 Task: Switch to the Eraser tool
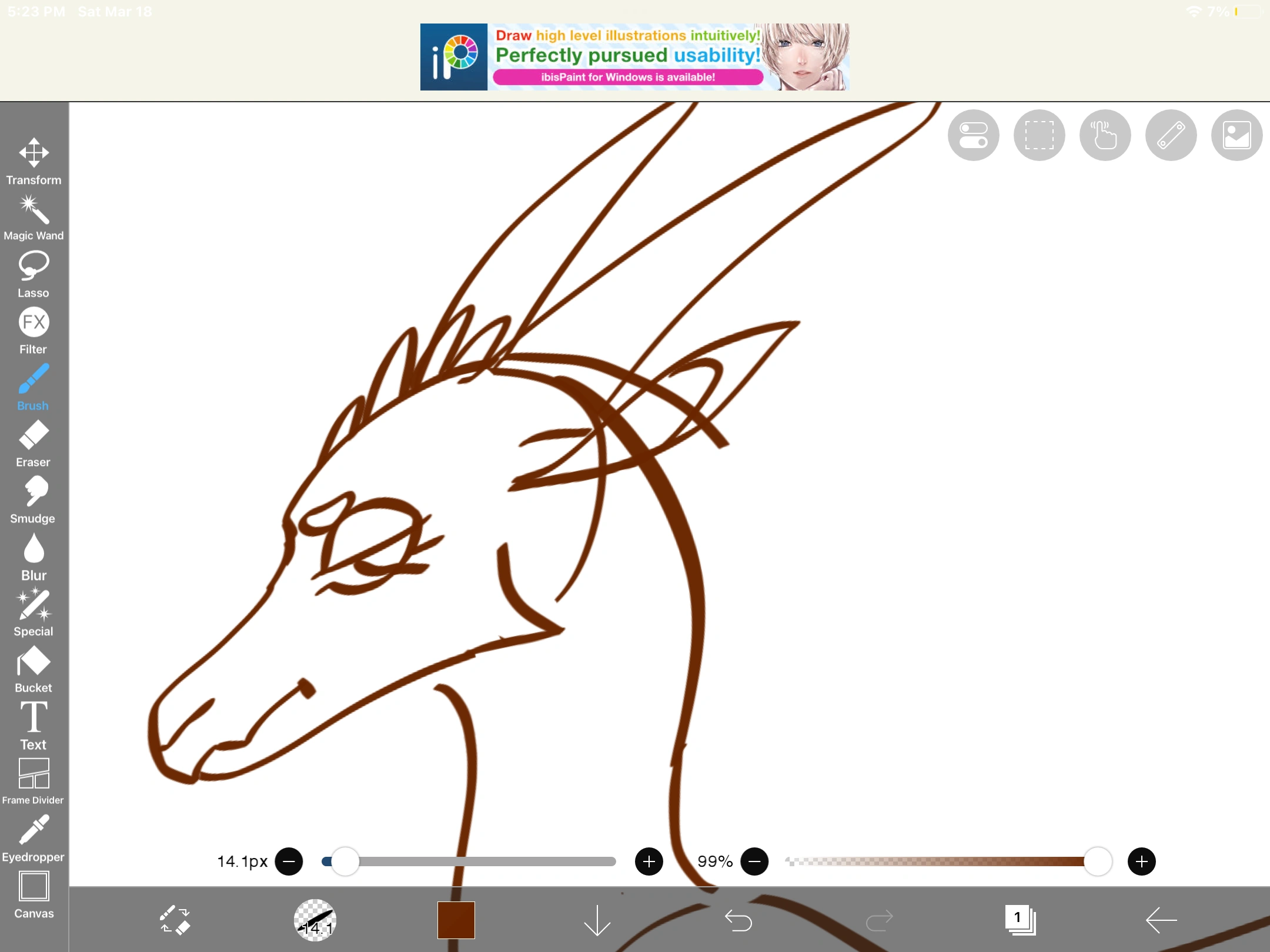[x=34, y=443]
